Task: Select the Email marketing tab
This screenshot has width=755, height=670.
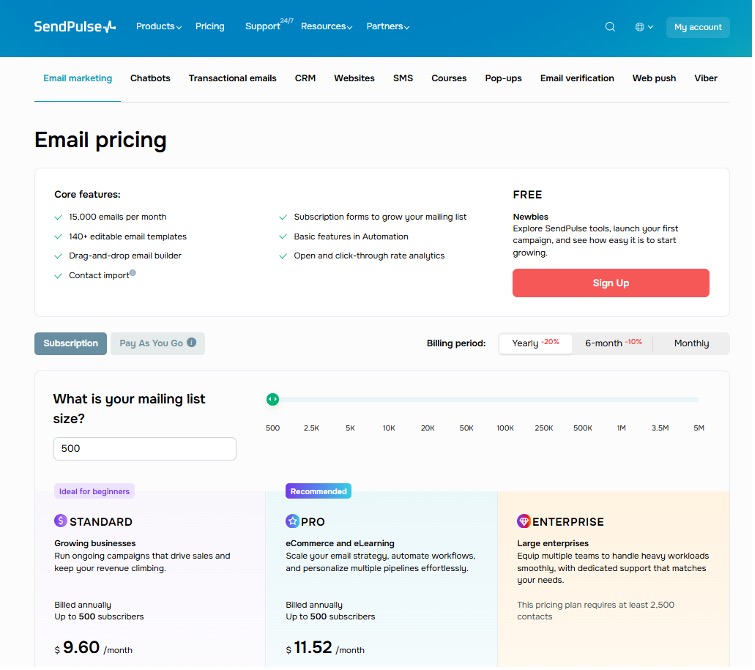Action: click(x=78, y=79)
